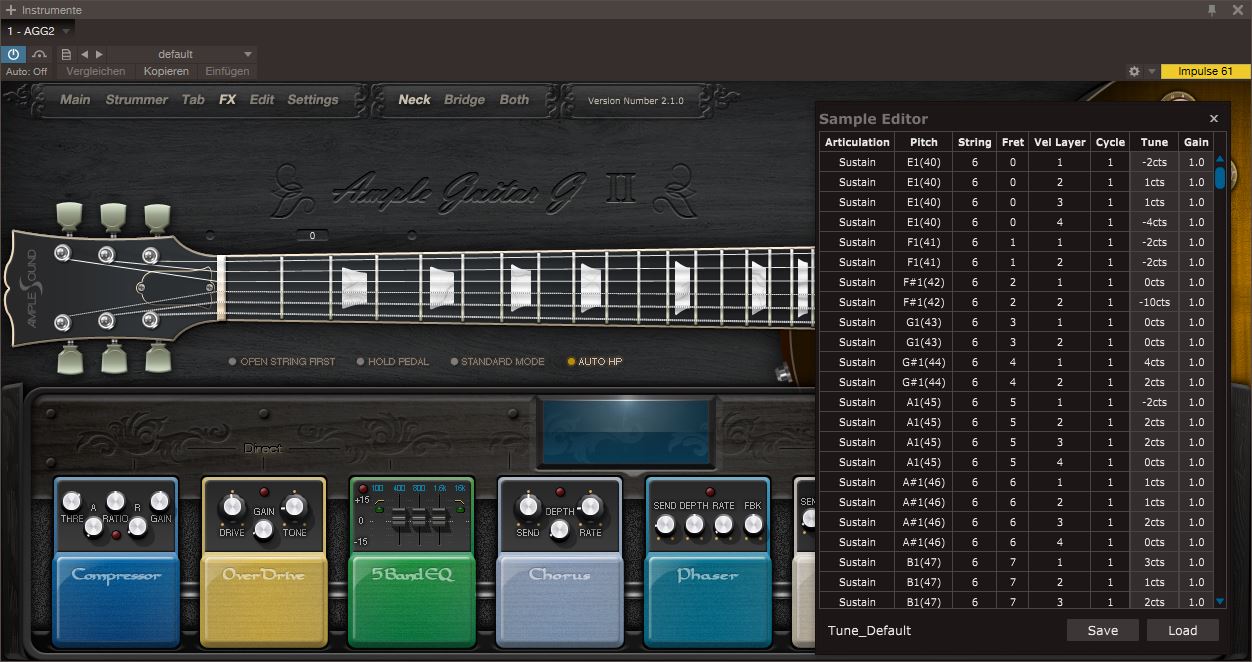Click the Chorus DEPTH knob
The image size is (1252, 662).
[559, 530]
